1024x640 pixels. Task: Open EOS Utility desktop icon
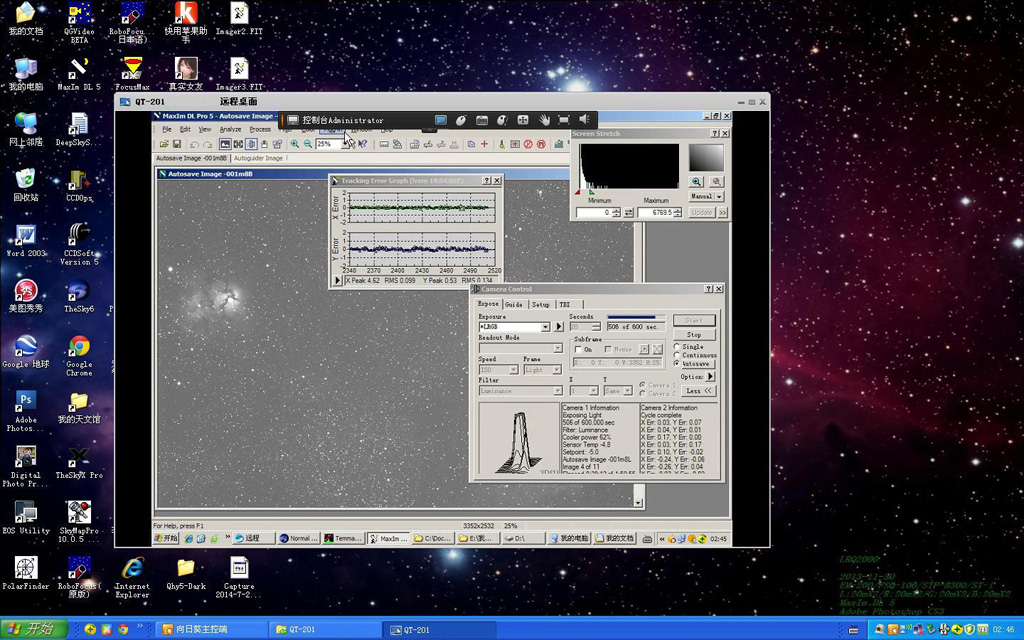point(25,518)
